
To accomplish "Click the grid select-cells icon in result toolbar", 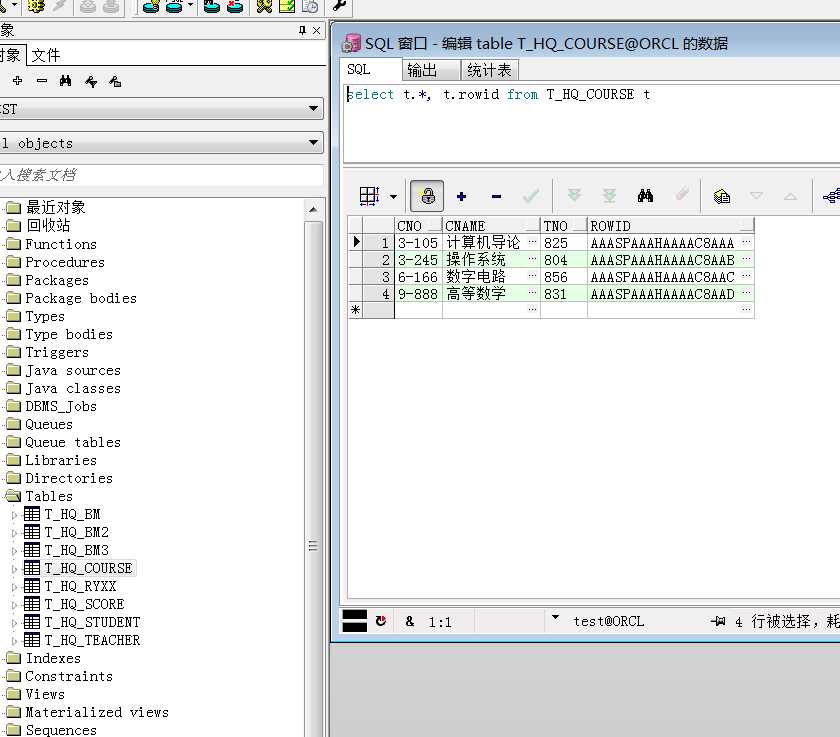I will click(369, 196).
